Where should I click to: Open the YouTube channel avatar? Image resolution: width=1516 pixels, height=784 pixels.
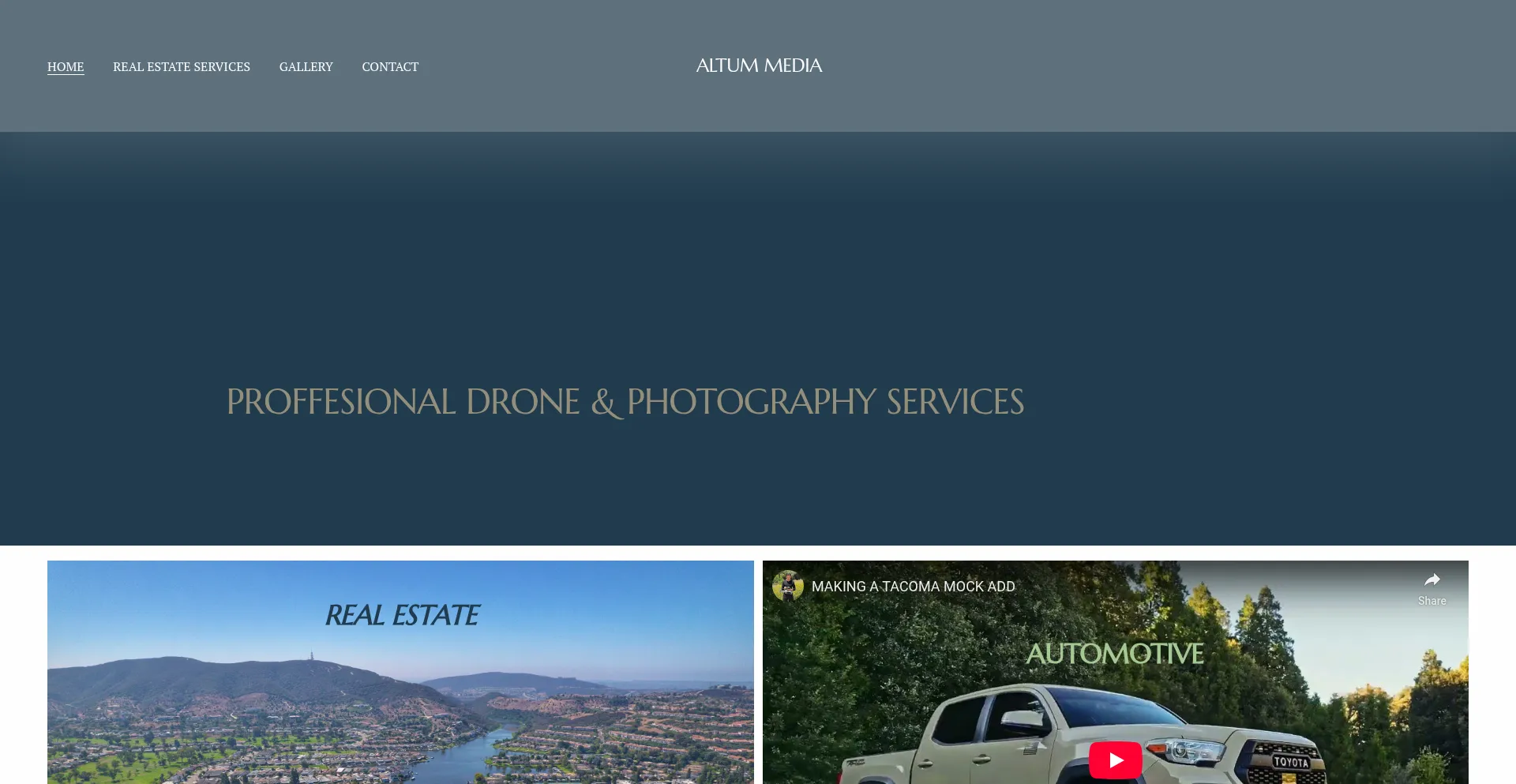787,587
